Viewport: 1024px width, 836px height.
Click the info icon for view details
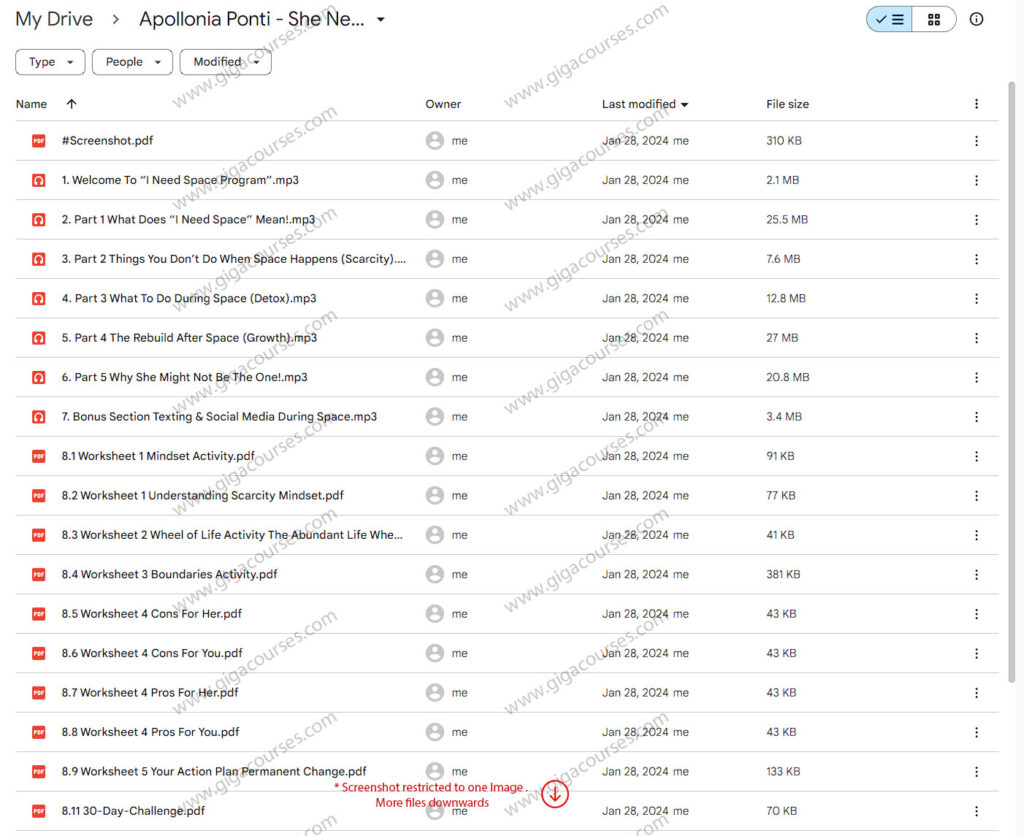[x=976, y=19]
